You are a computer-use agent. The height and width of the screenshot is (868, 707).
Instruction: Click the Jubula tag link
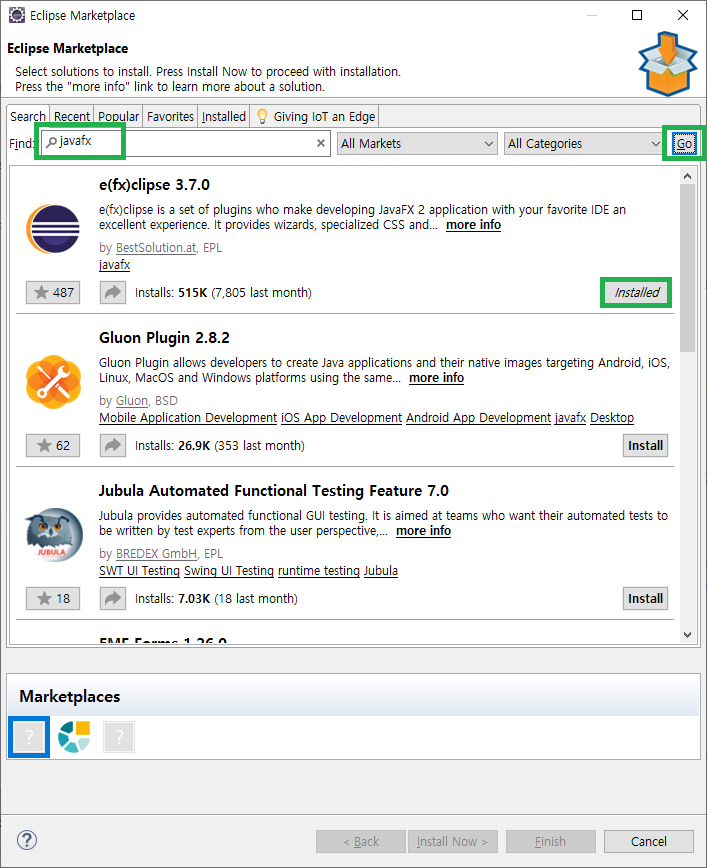click(x=380, y=570)
